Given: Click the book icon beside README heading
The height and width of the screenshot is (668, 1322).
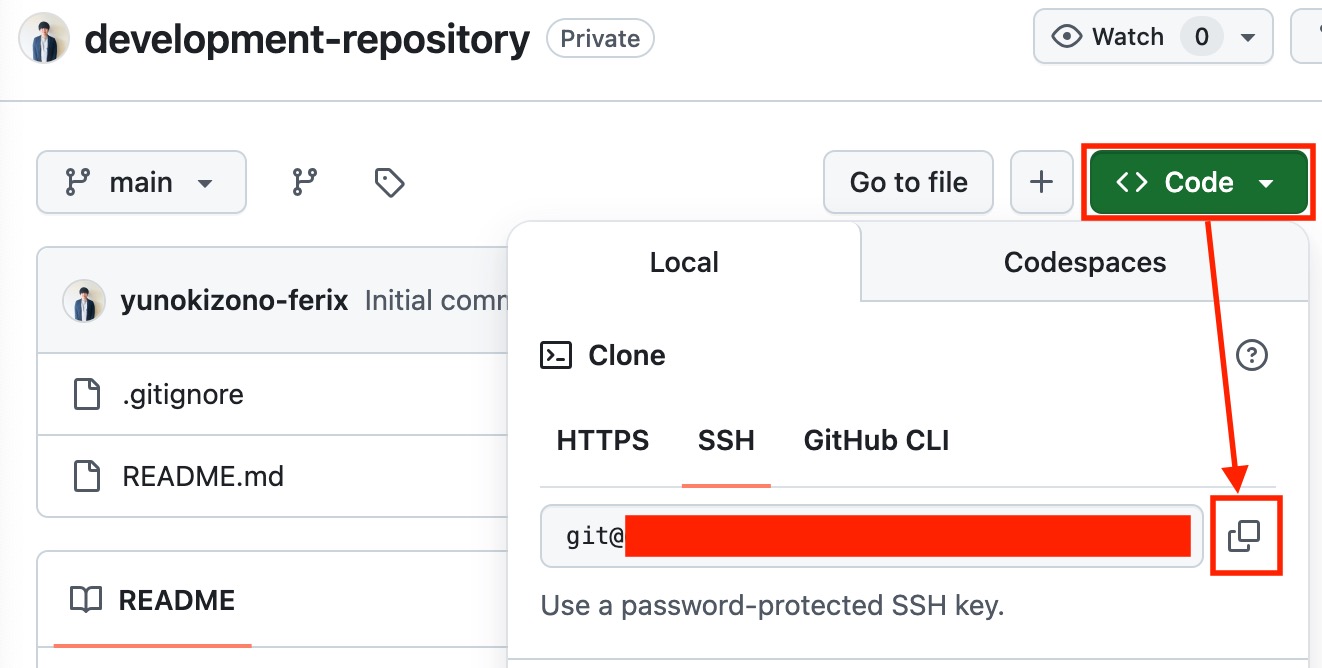Looking at the screenshot, I should tap(85, 600).
